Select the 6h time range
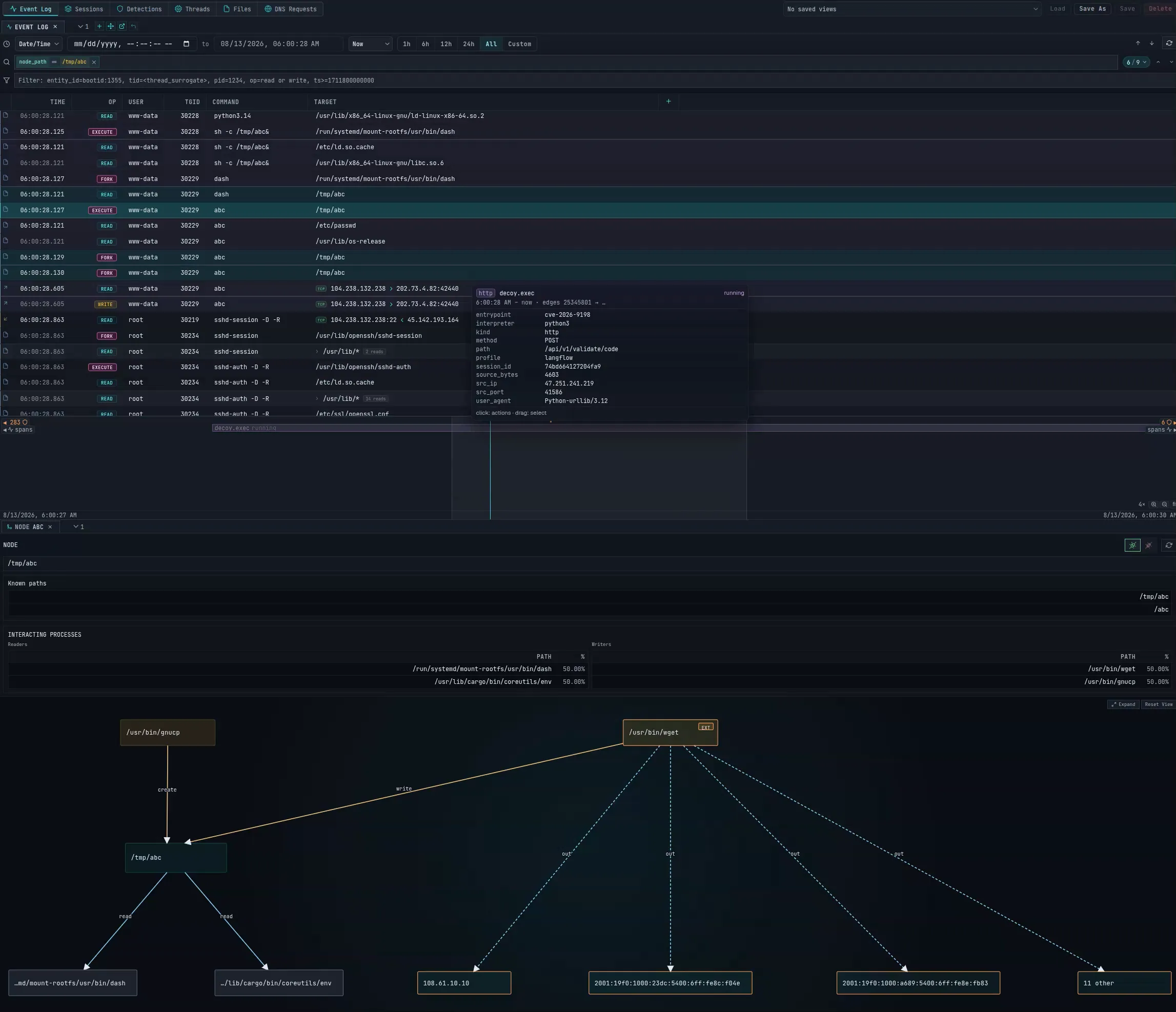Viewport: 1176px width, 1012px height. tap(425, 44)
